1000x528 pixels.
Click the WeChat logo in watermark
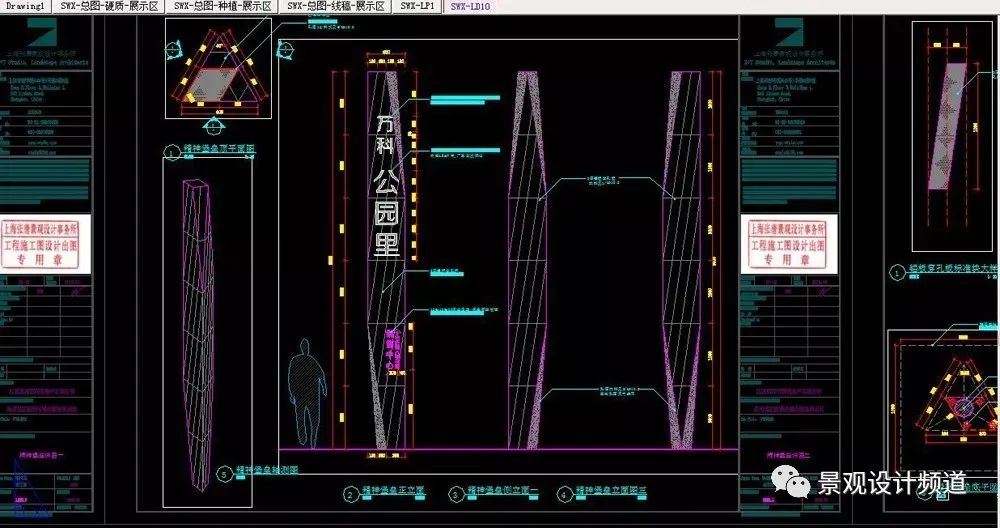point(798,484)
